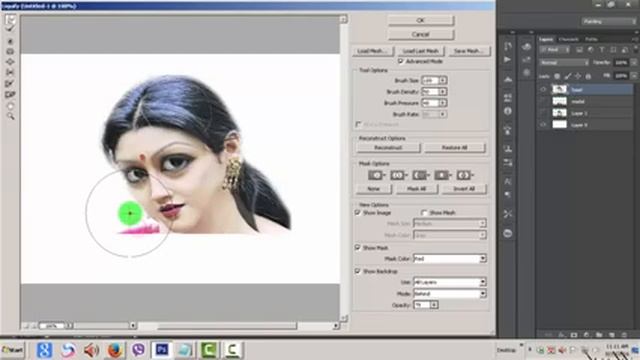The image size is (640, 360).
Task: Click the lock transparent pixels icon
Action: coord(557,76)
